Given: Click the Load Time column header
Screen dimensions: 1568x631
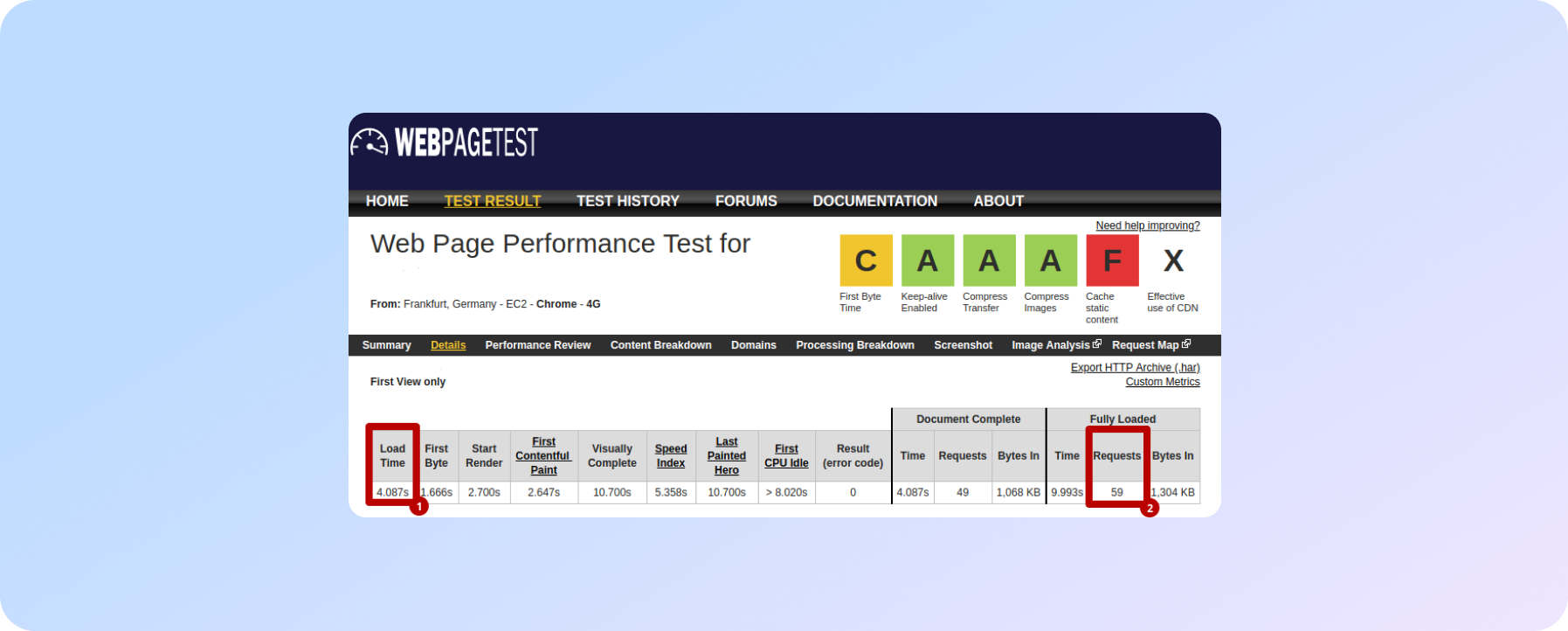Looking at the screenshot, I should [392, 456].
